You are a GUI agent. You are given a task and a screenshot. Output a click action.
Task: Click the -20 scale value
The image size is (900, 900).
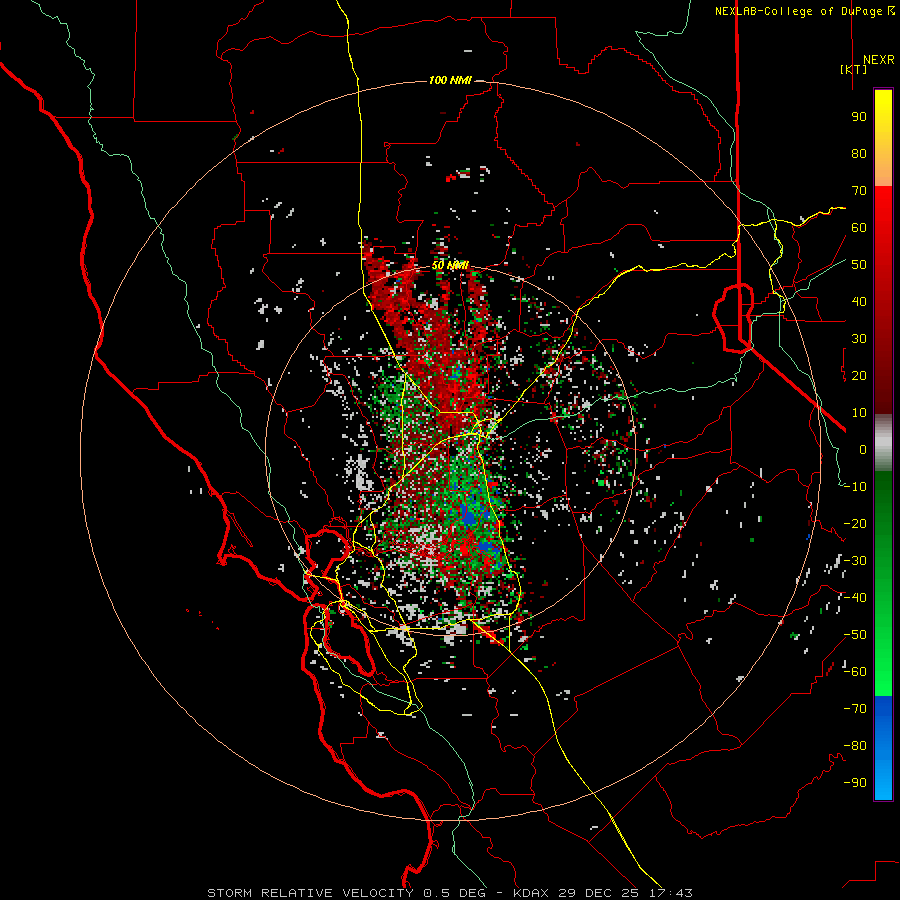point(855,523)
